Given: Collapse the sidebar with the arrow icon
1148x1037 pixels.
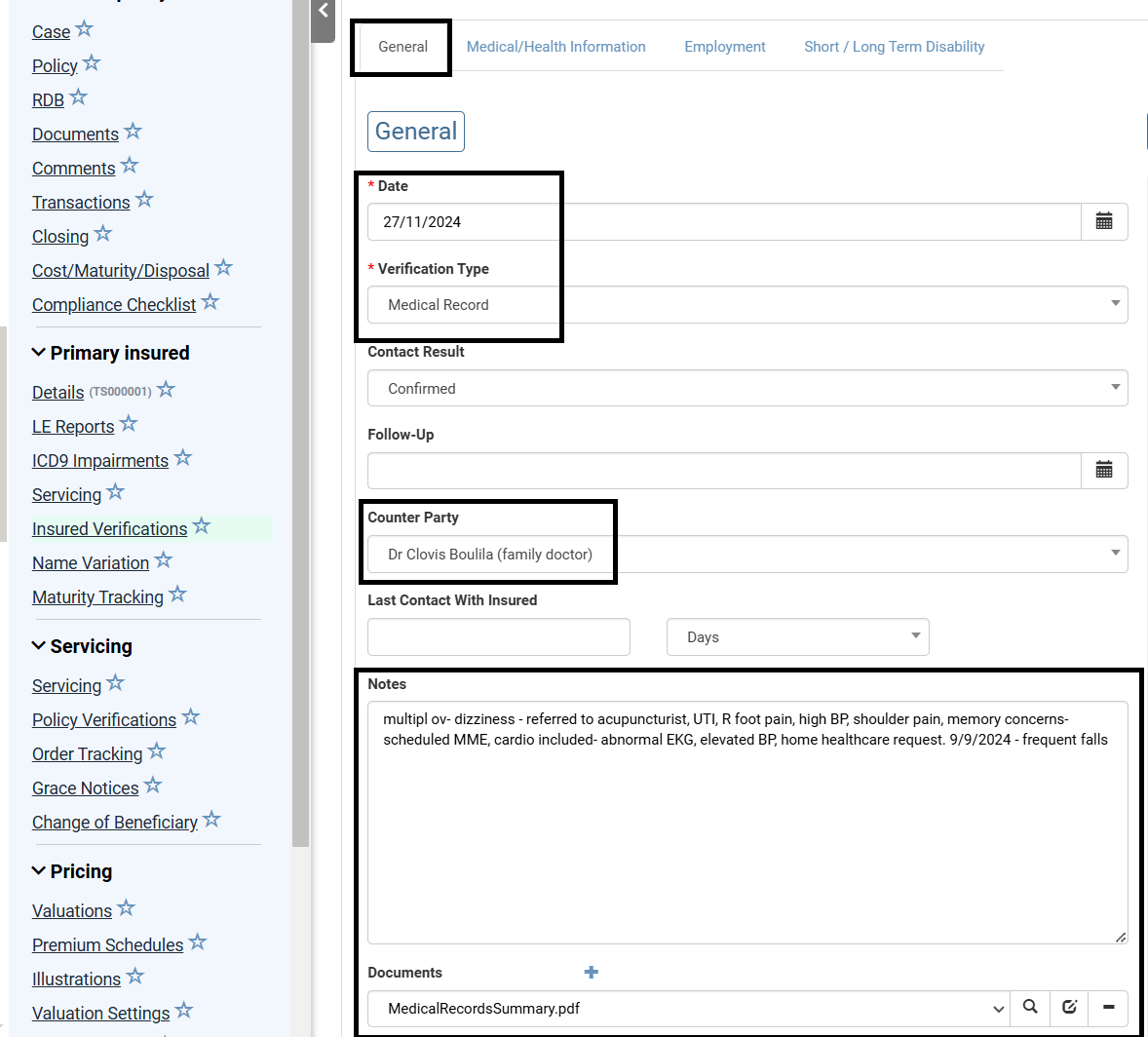Looking at the screenshot, I should tap(324, 12).
